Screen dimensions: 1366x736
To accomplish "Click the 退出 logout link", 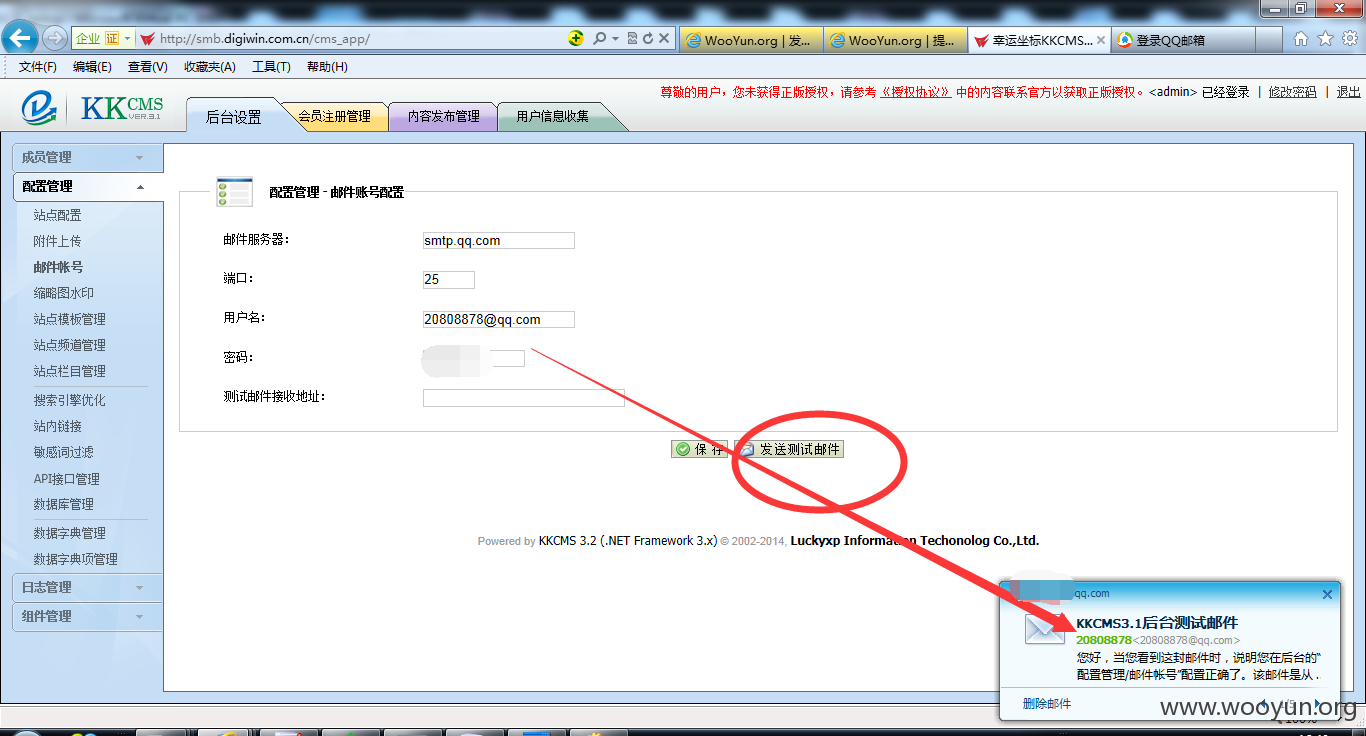I will 1348,92.
